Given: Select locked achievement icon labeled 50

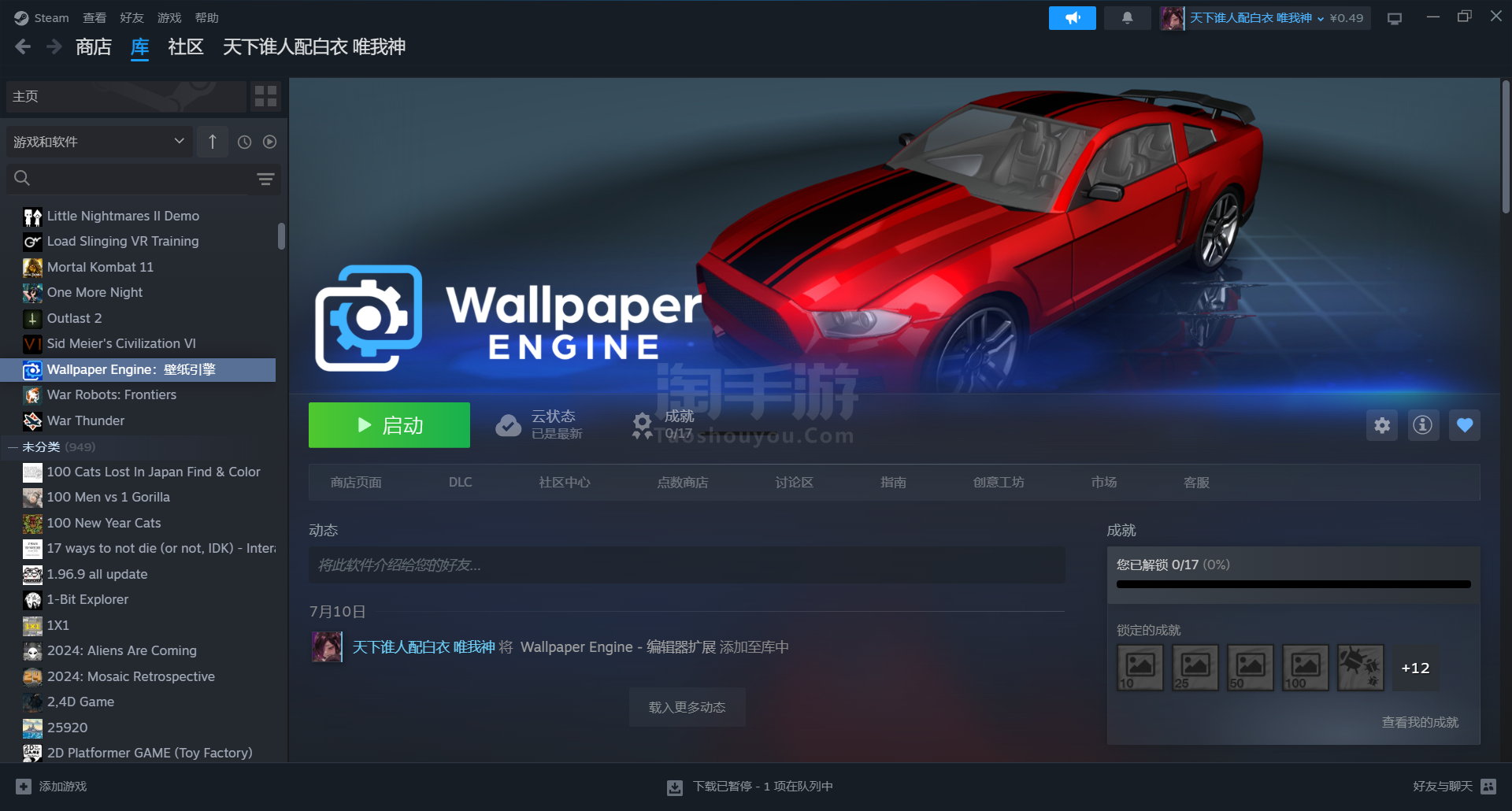Looking at the screenshot, I should tap(1251, 668).
